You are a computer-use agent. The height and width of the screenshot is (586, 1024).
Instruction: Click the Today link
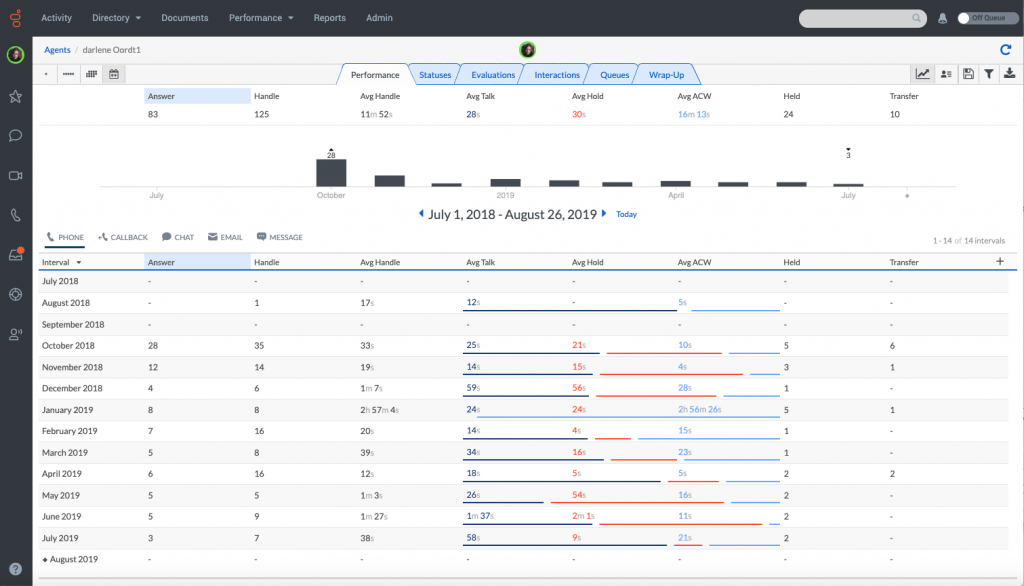point(626,213)
